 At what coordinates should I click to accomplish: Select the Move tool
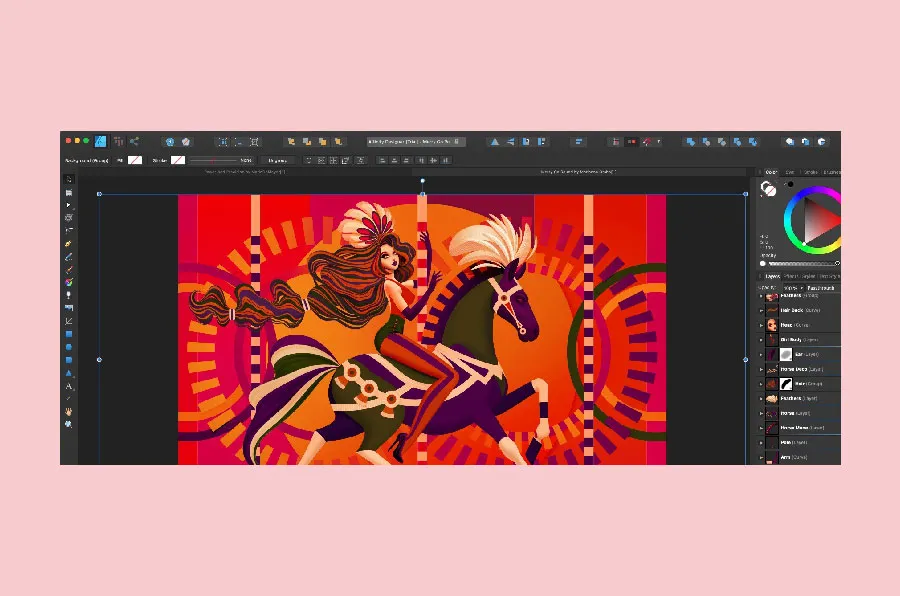[68, 177]
